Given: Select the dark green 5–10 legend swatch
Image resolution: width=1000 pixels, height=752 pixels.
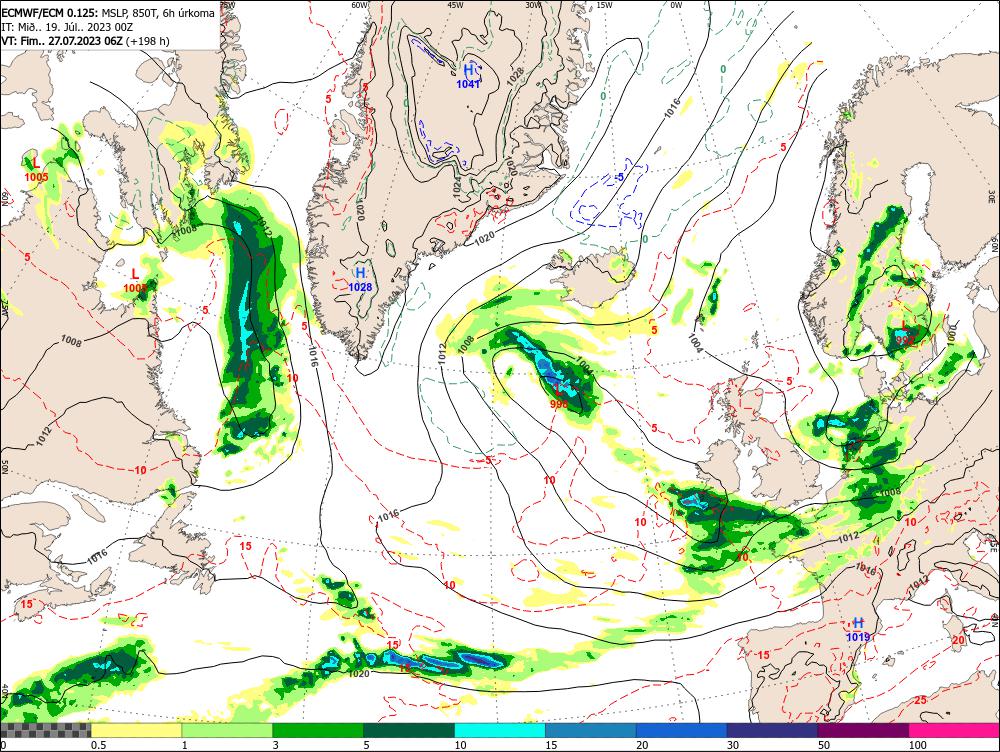Looking at the screenshot, I should coord(409,730).
